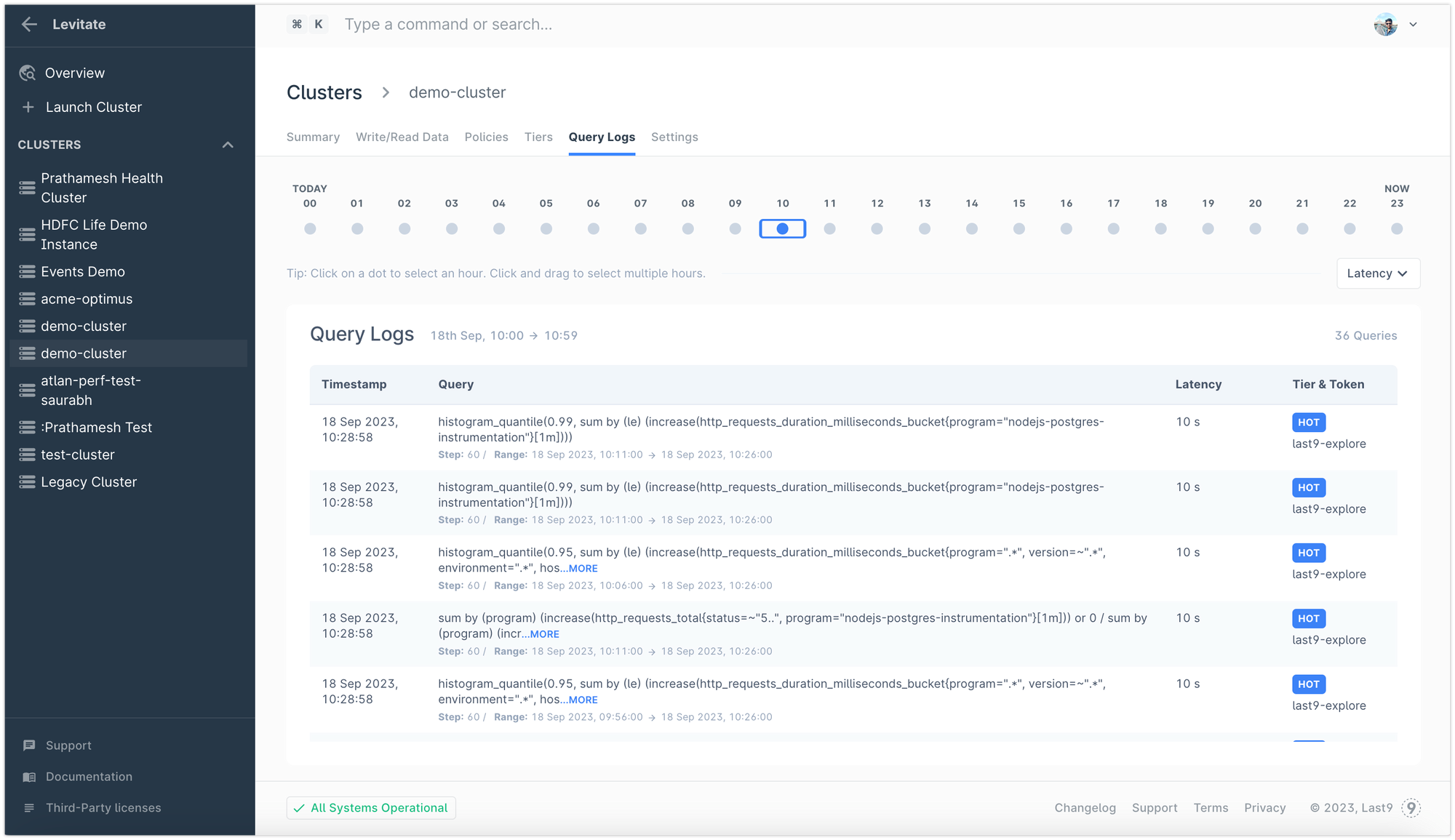Click the plus icon beside Launch Cluster
This screenshot has height=840, width=1455.
(28, 107)
